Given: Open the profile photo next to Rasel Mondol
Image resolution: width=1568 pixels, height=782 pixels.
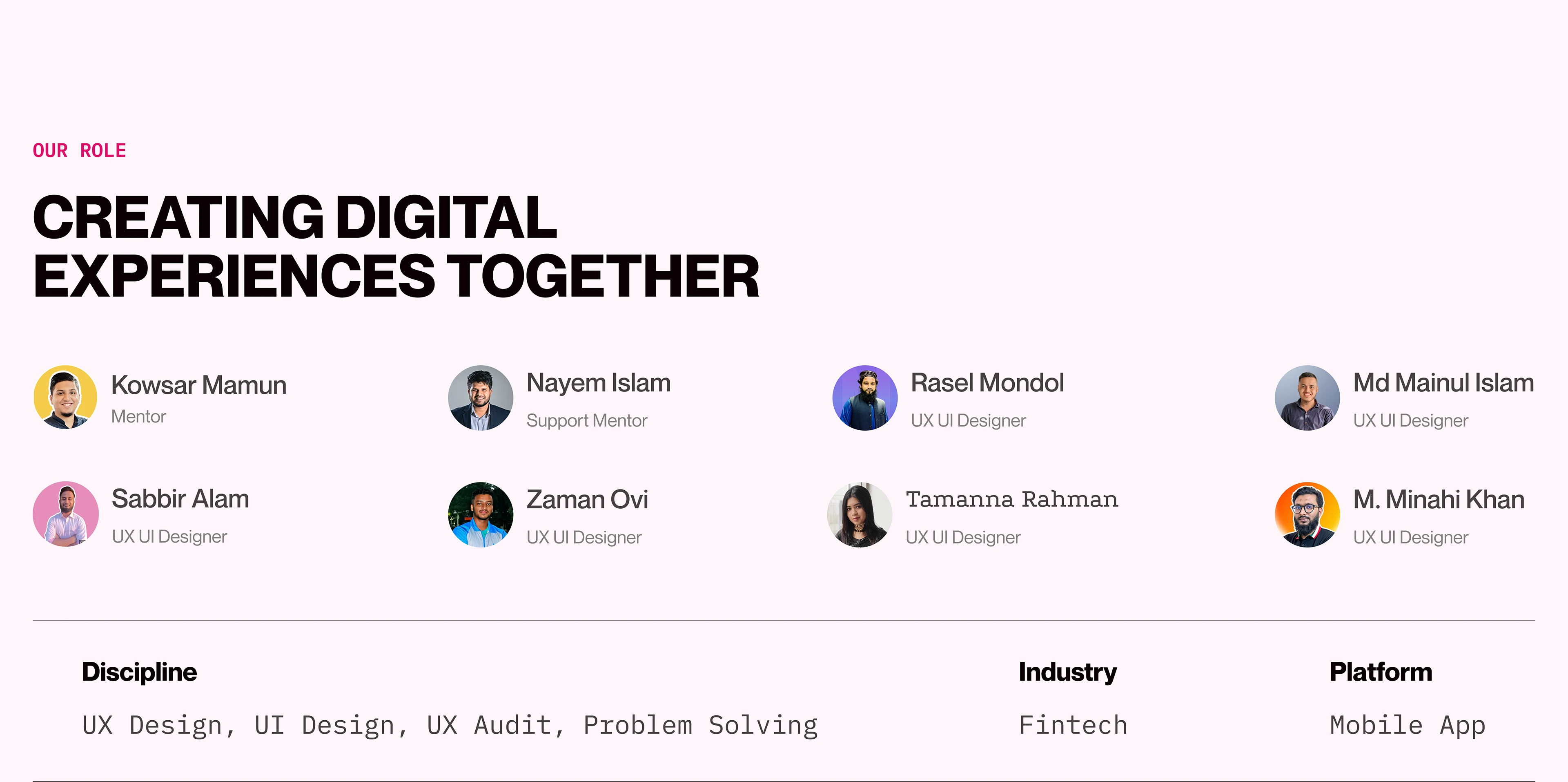Looking at the screenshot, I should pyautogui.click(x=864, y=398).
